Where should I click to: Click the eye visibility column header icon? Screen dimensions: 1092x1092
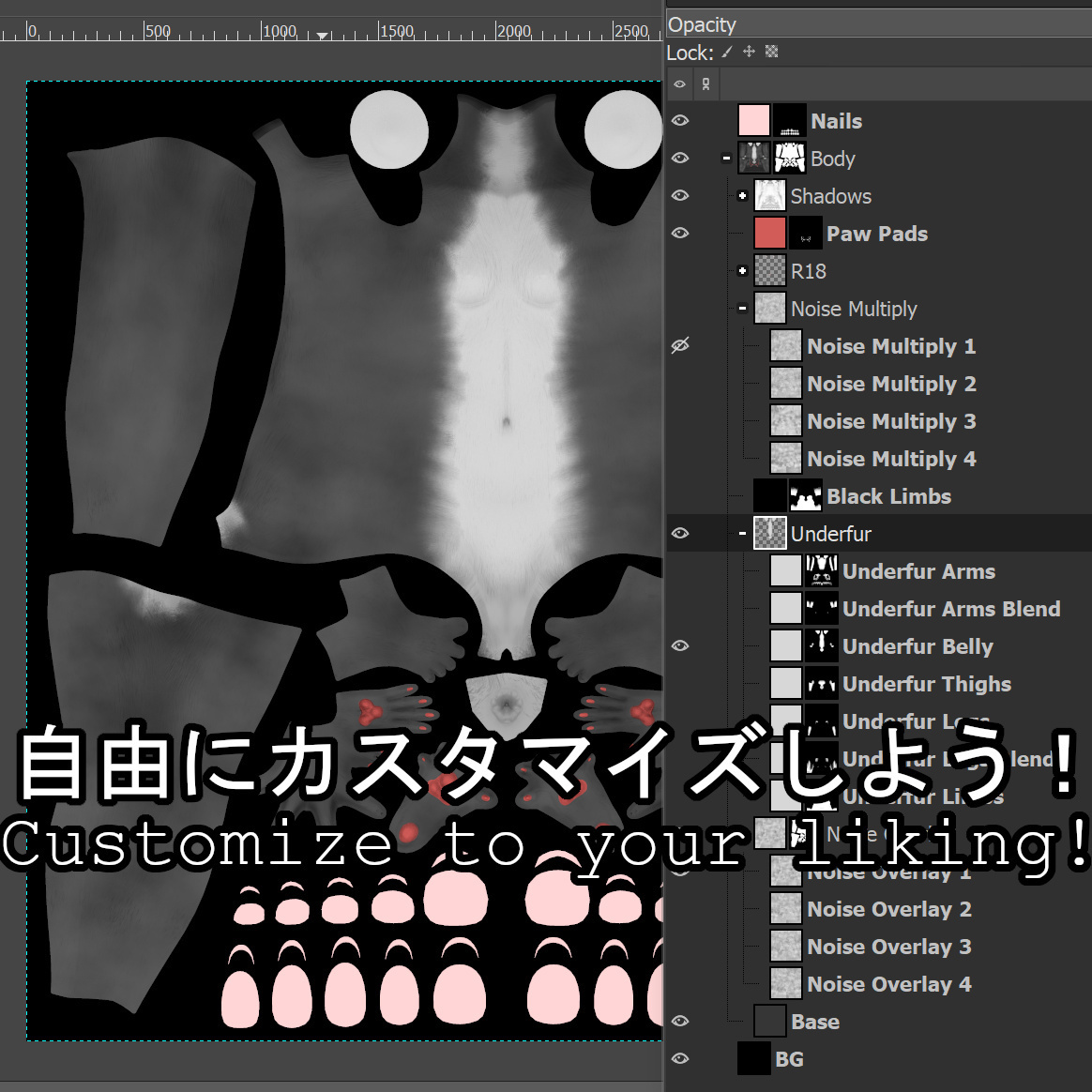pyautogui.click(x=680, y=83)
